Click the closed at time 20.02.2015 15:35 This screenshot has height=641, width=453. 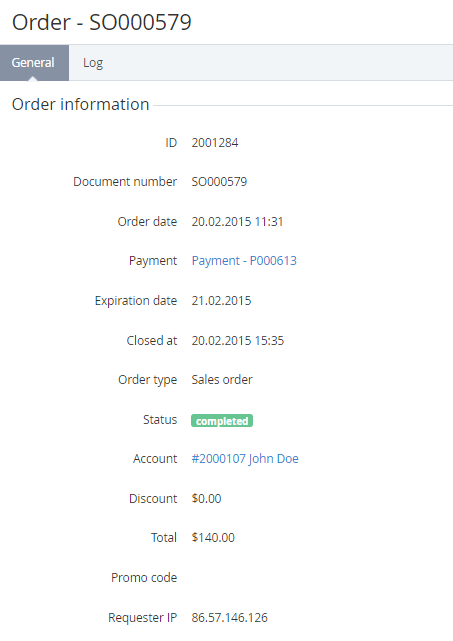pos(238,341)
